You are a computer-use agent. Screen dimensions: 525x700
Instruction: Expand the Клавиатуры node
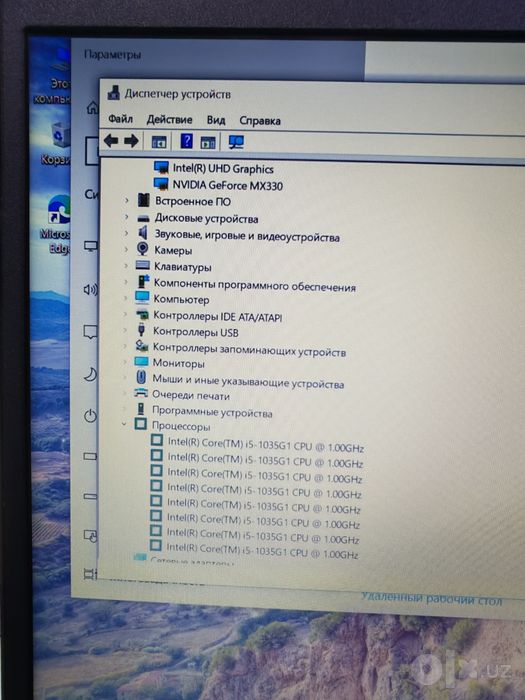pyautogui.click(x=126, y=266)
